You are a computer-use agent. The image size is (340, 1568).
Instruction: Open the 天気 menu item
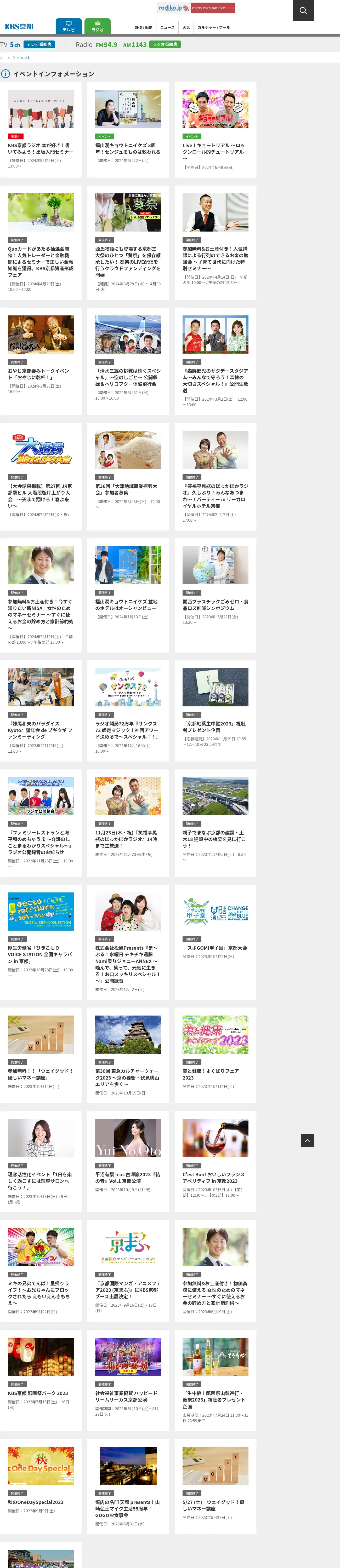pyautogui.click(x=186, y=27)
